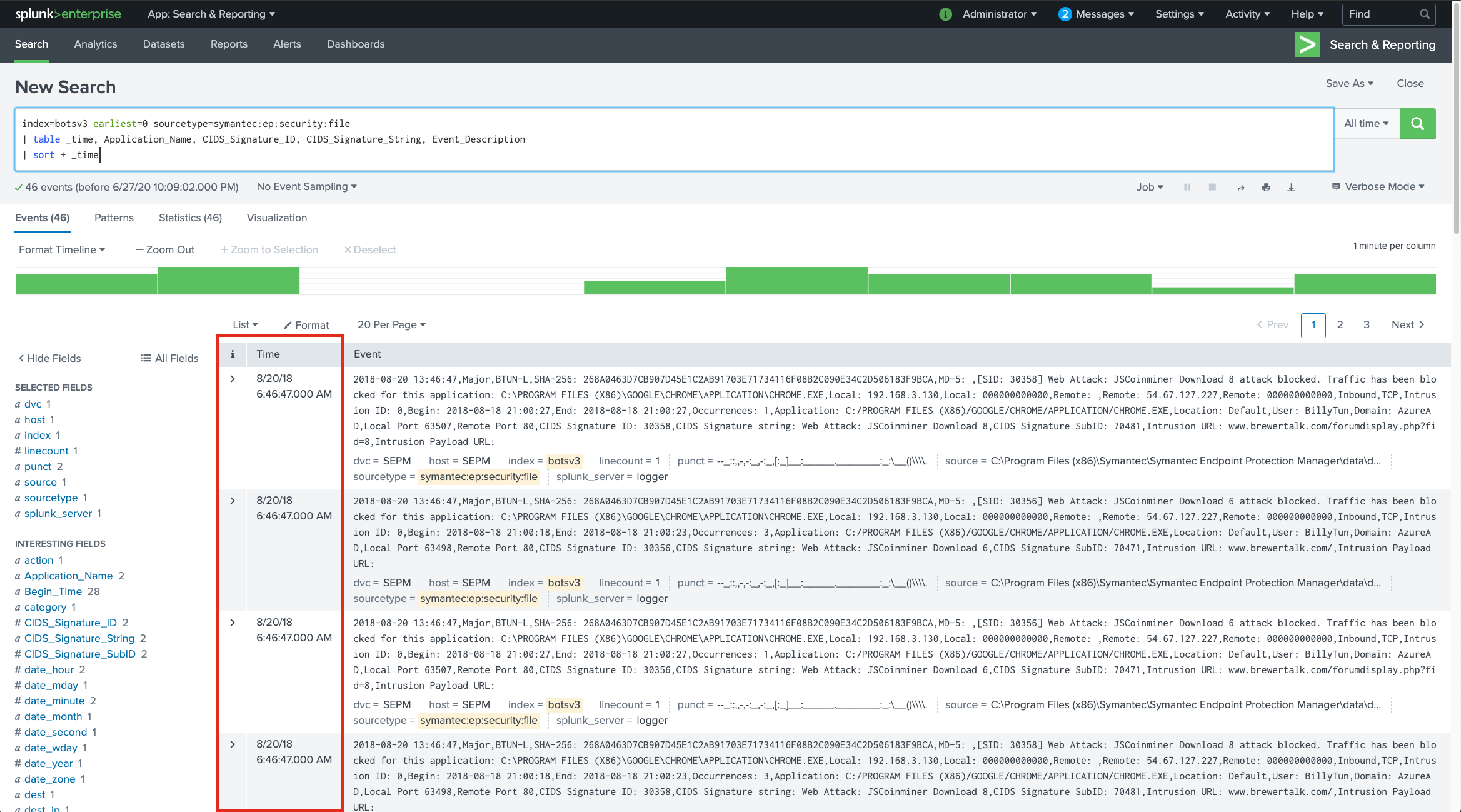Switch to Analytics nav tab
Screen dimensions: 1461x812
[x=96, y=44]
